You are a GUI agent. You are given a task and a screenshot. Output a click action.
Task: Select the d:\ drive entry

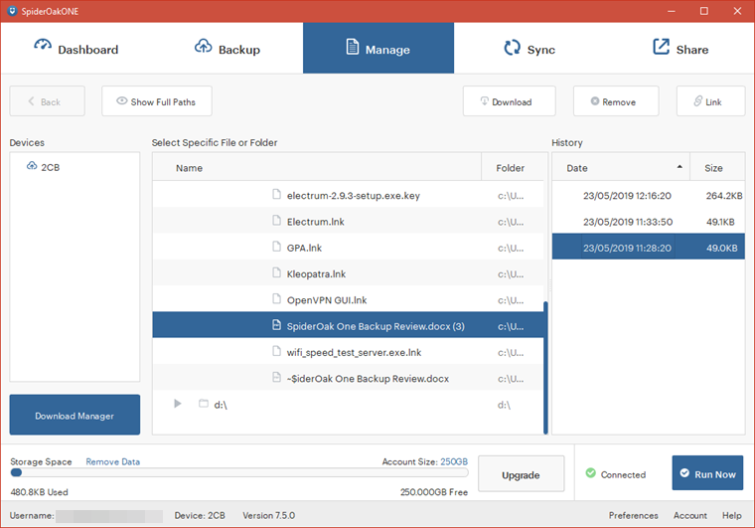point(348,404)
